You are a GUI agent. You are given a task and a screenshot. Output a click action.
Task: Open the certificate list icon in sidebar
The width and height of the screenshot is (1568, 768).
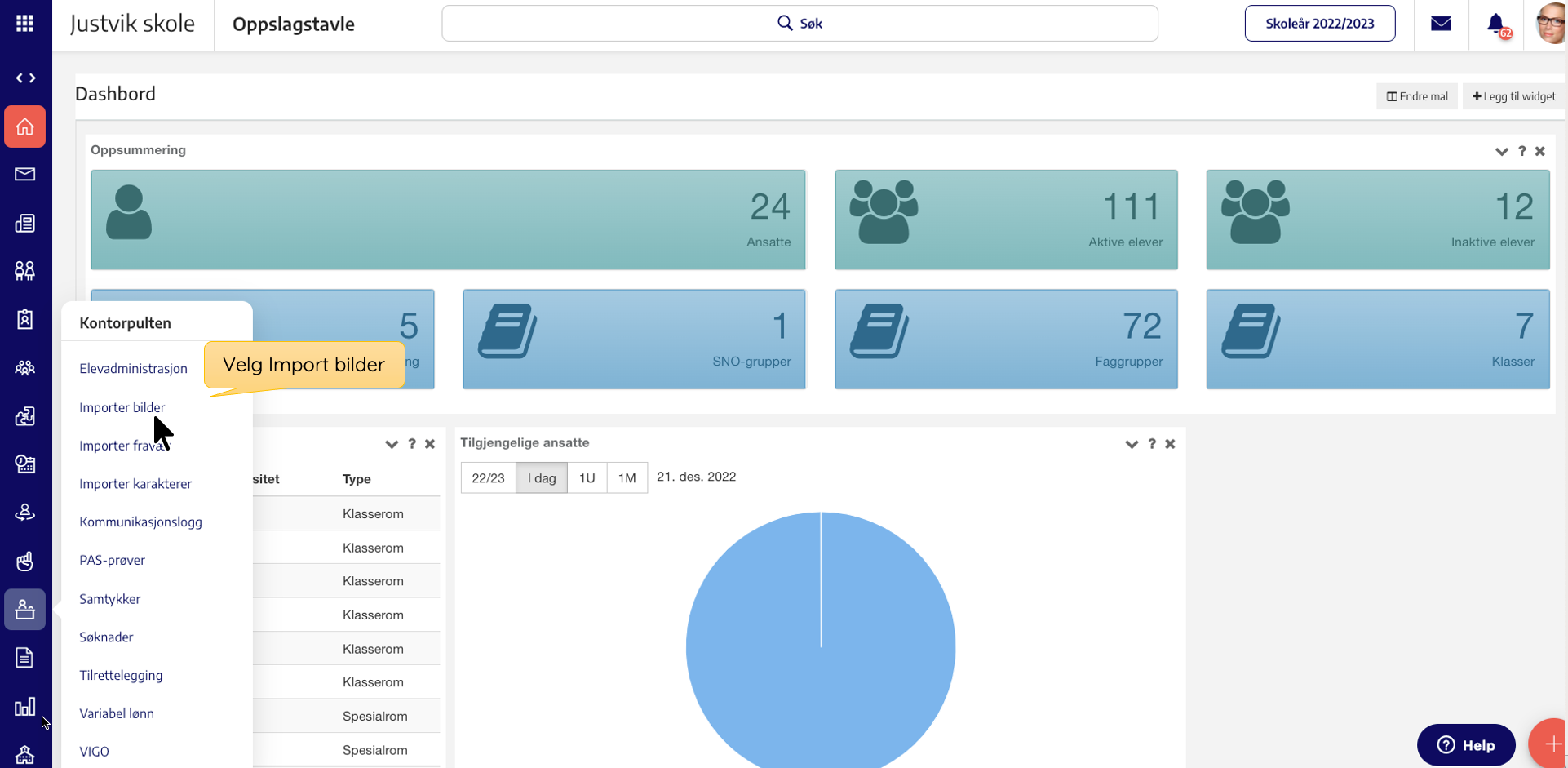(25, 464)
